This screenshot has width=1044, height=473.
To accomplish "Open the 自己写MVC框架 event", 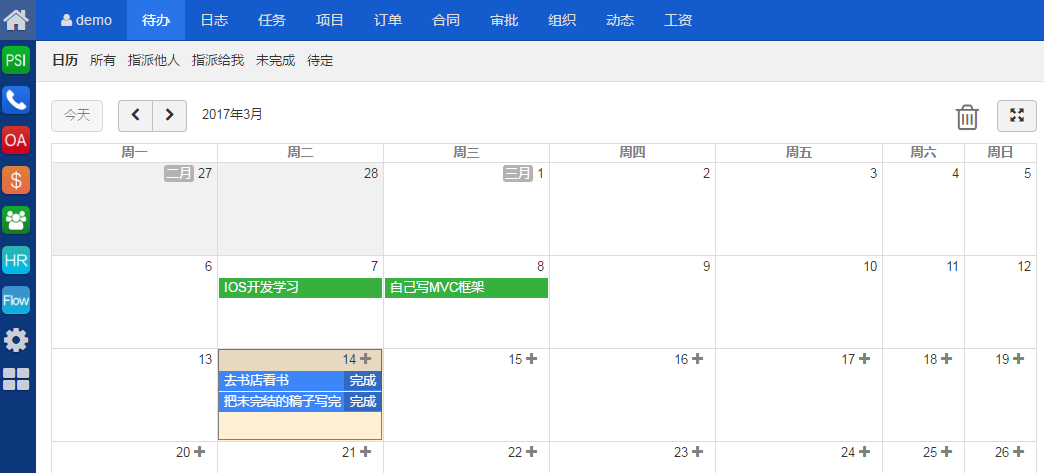I will [466, 288].
